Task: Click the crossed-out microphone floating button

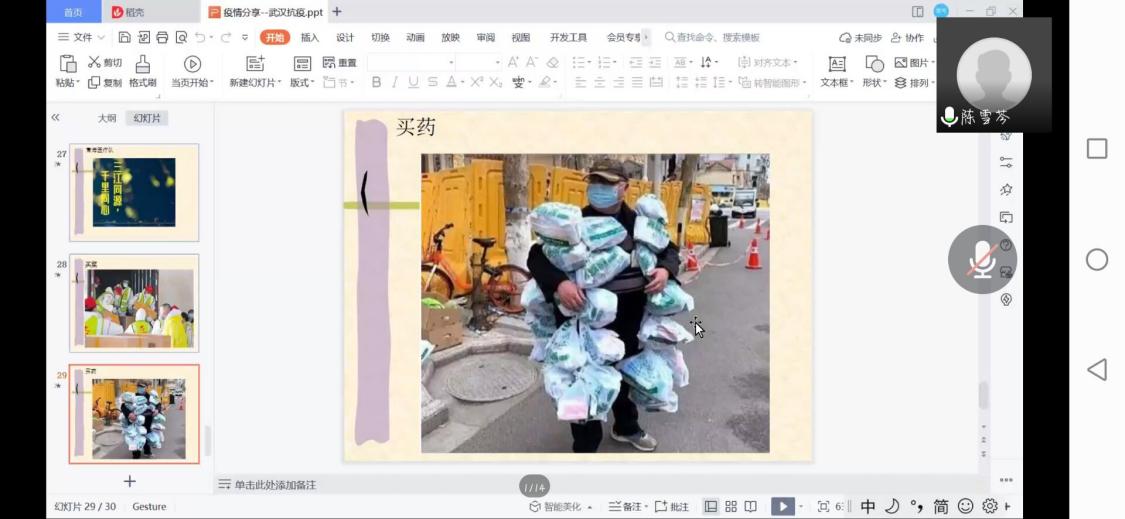Action: 982,259
